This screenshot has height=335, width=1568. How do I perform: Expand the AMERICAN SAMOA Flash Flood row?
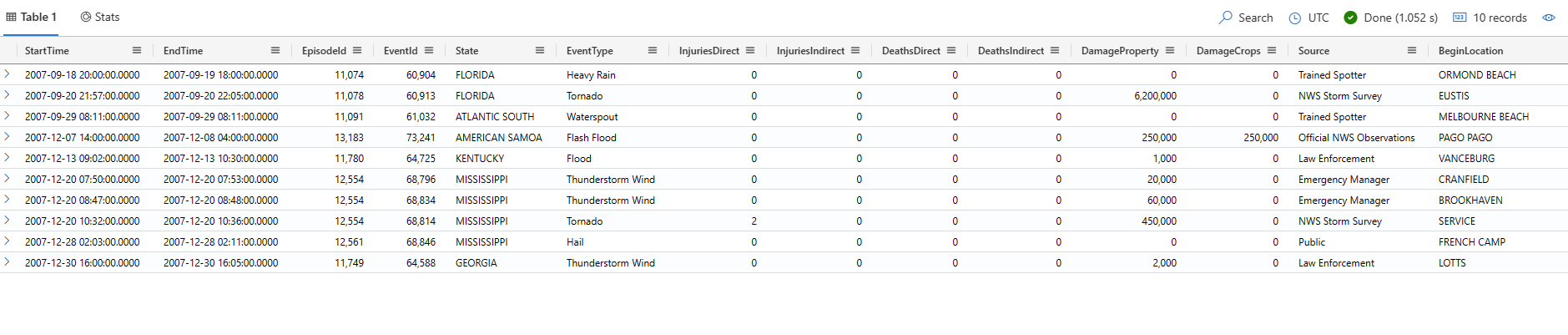8,137
